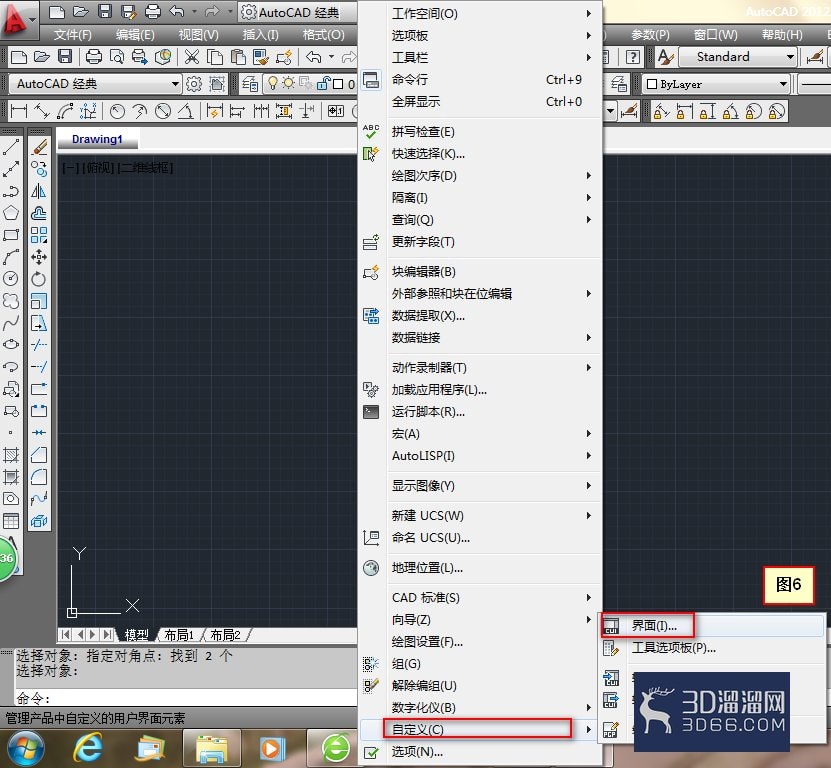
Task: Click the Linear dimension tool
Action: tap(19, 111)
